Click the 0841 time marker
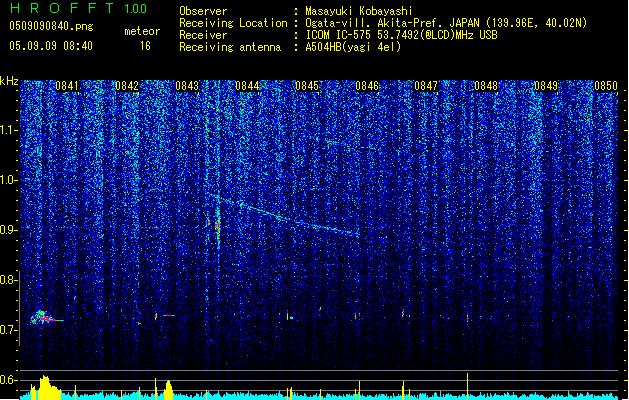 pos(67,86)
